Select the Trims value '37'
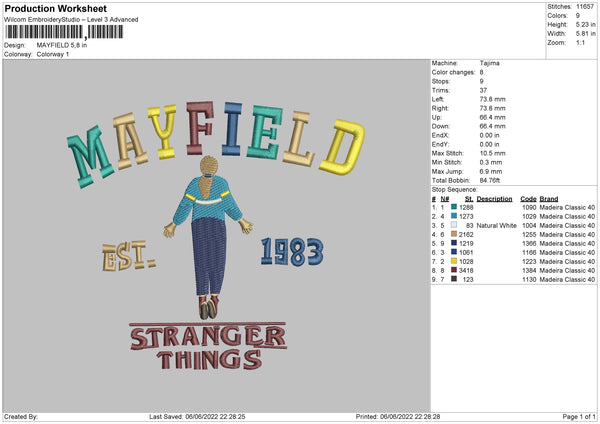The width and height of the screenshot is (600, 424). 483,90
